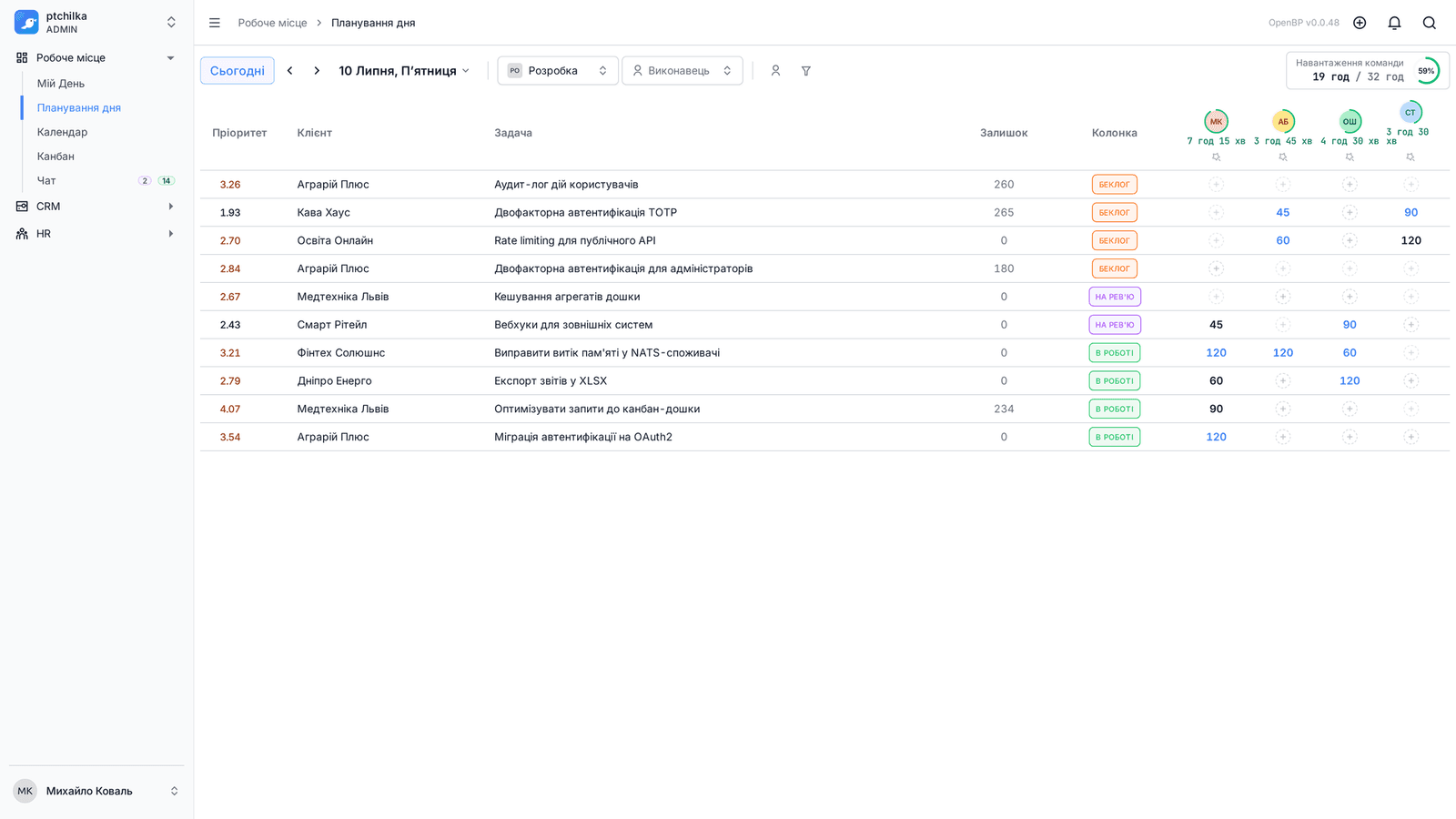Click the person icon beside the filter

775,71
